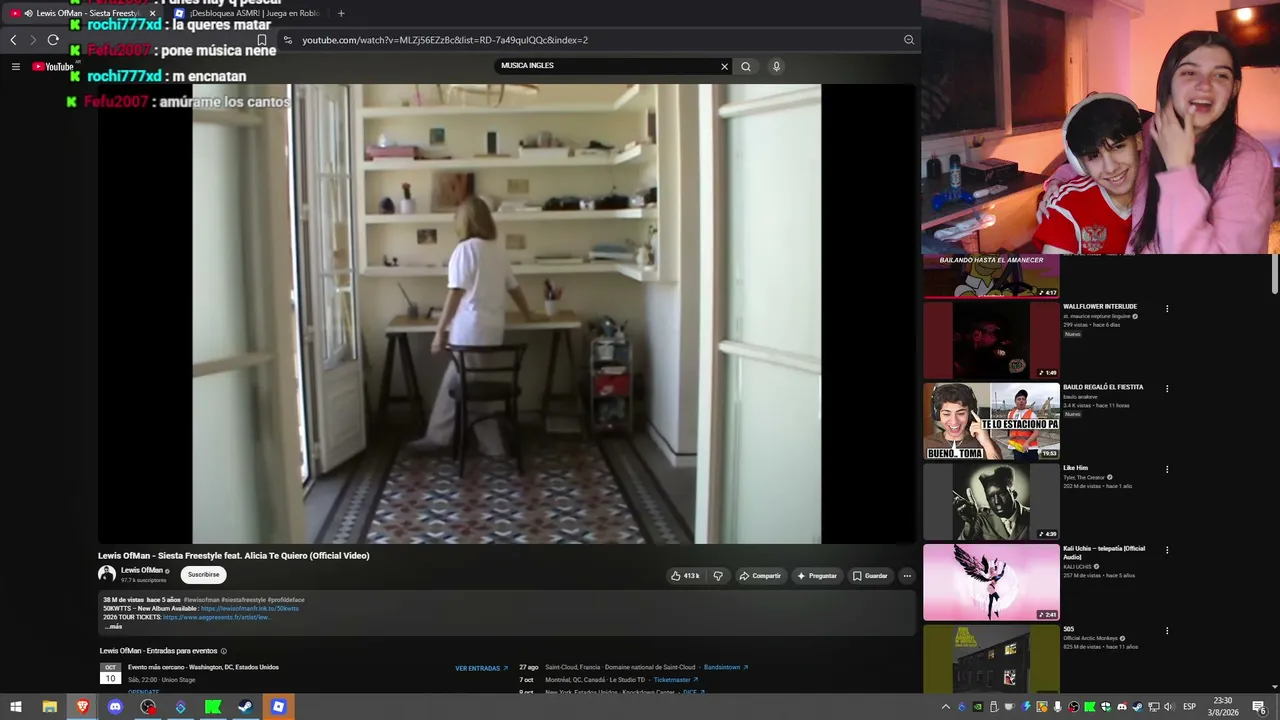Open the 505 Arctic Monkeys thumbnail

click(991, 659)
